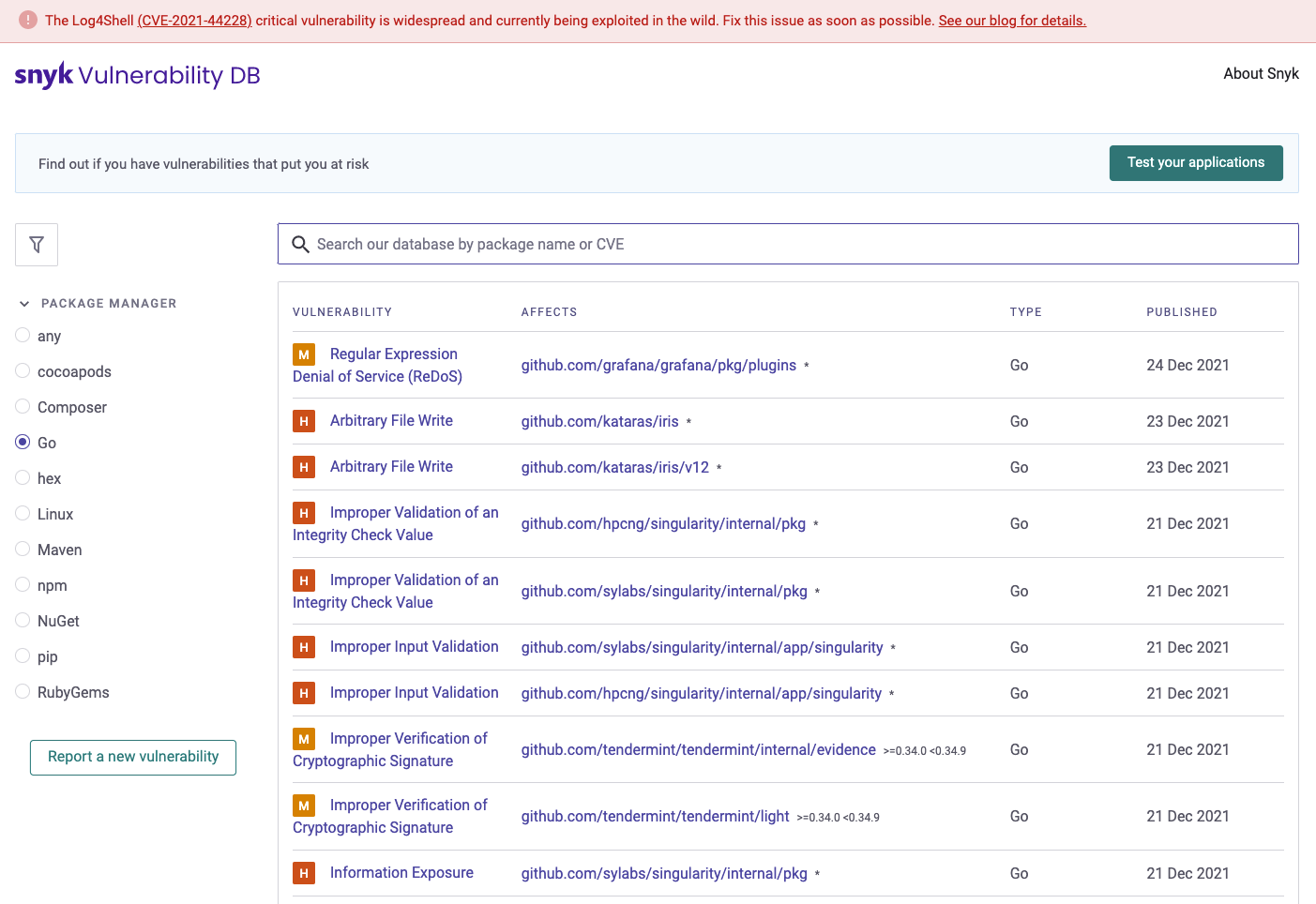Click M badge for tendermint/light row

(304, 806)
